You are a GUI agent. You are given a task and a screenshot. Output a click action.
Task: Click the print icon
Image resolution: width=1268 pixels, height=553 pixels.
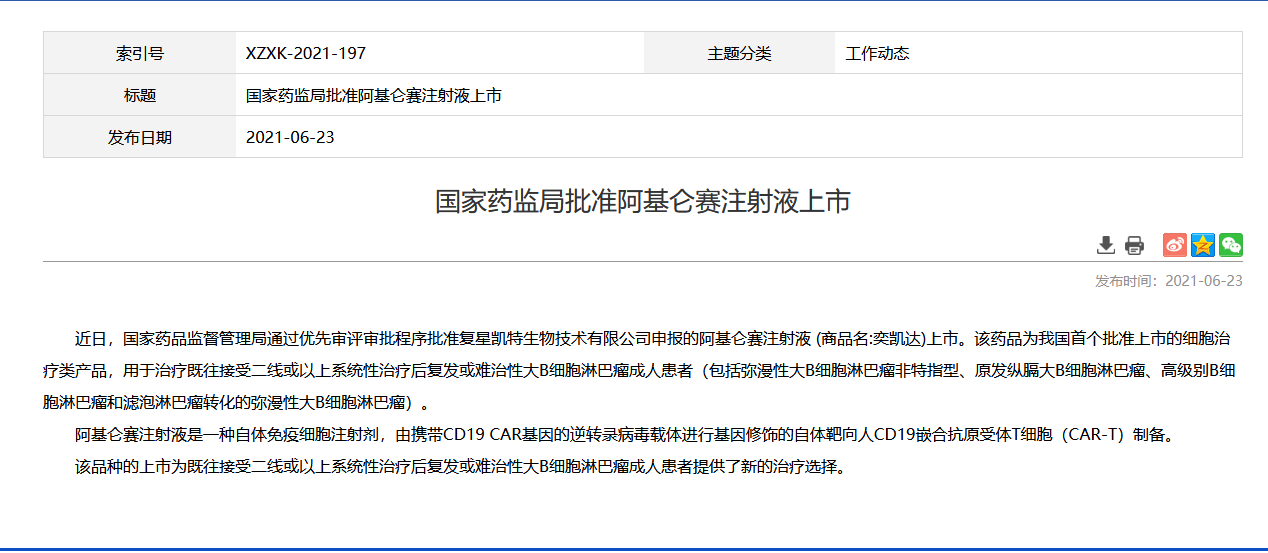click(x=1134, y=245)
